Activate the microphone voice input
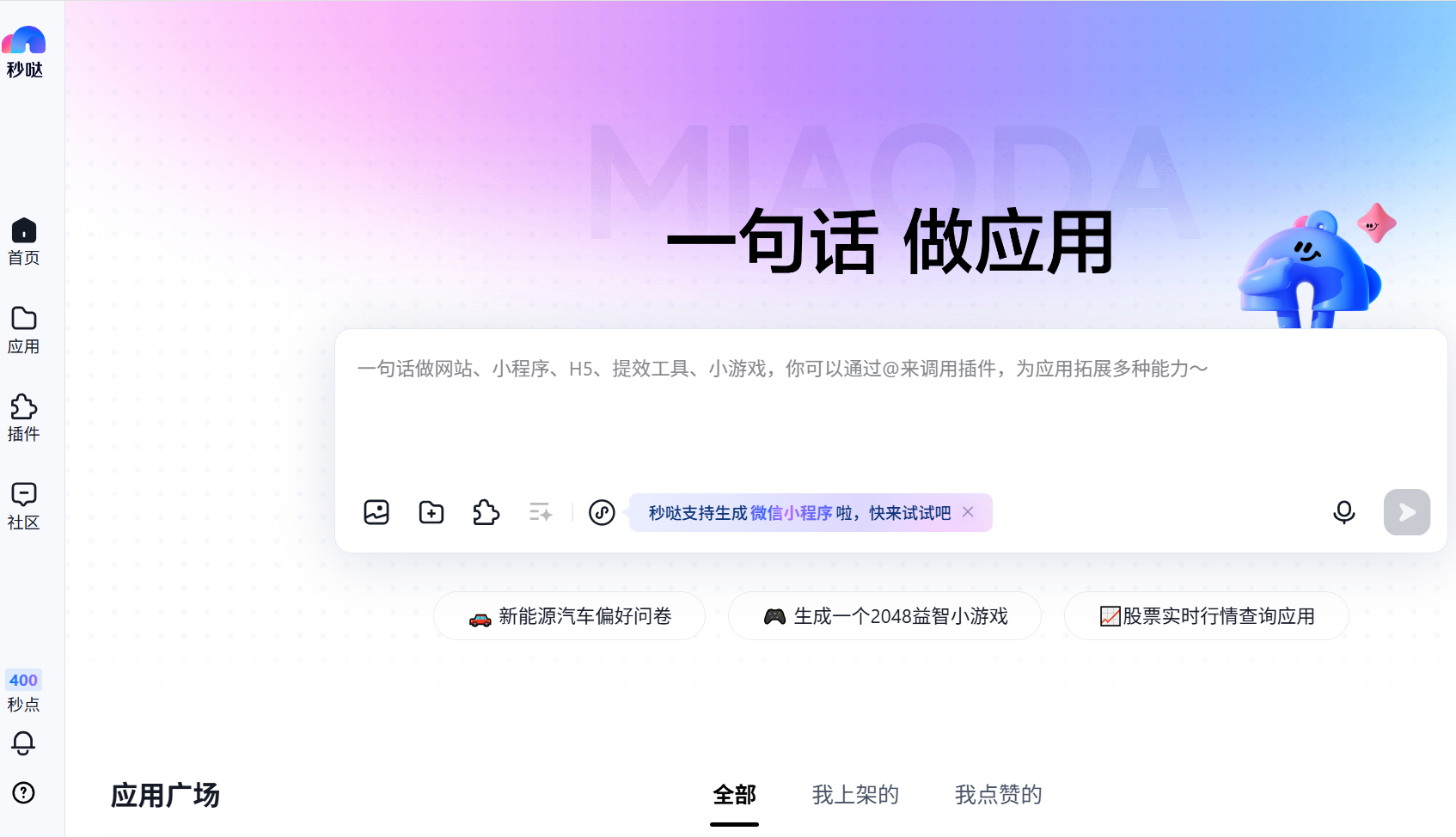This screenshot has width=1456, height=837. (x=1344, y=512)
